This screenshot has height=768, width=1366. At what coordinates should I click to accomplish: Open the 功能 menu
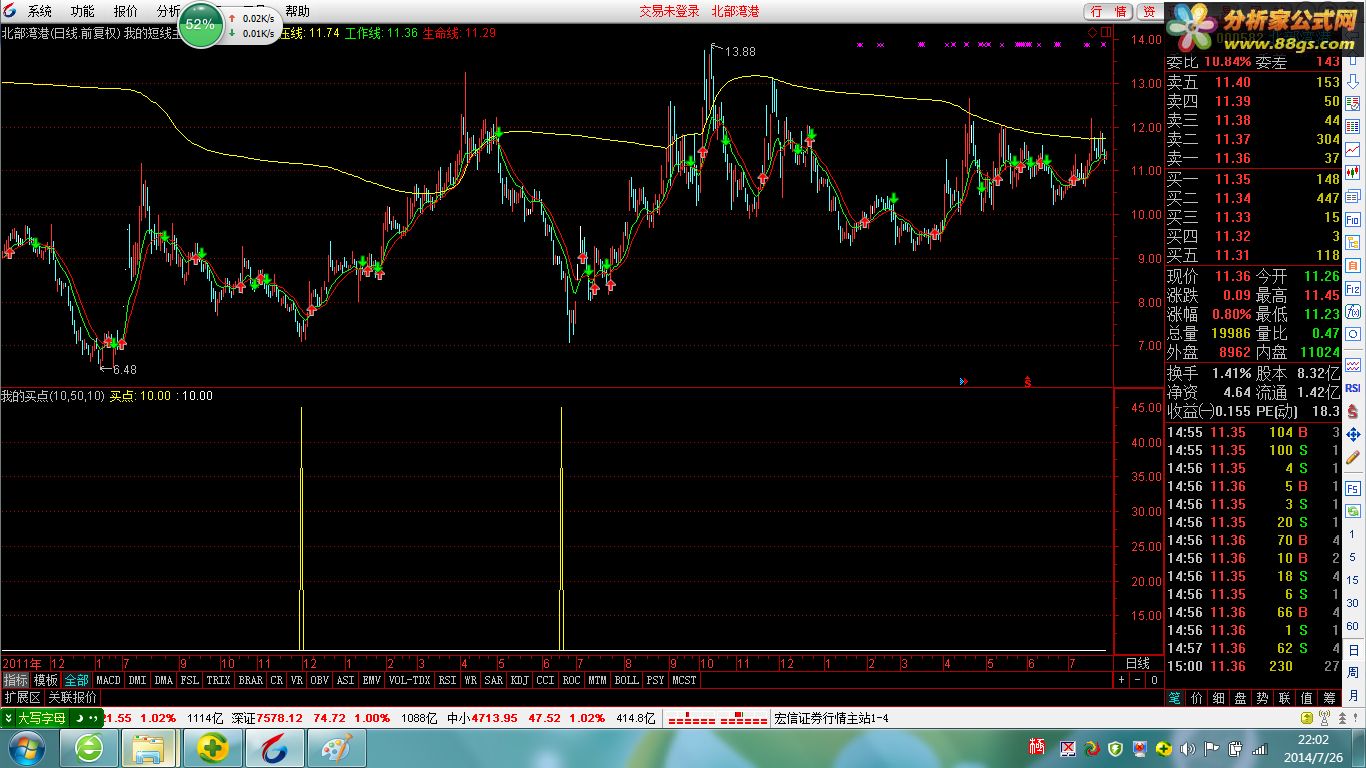[x=83, y=11]
